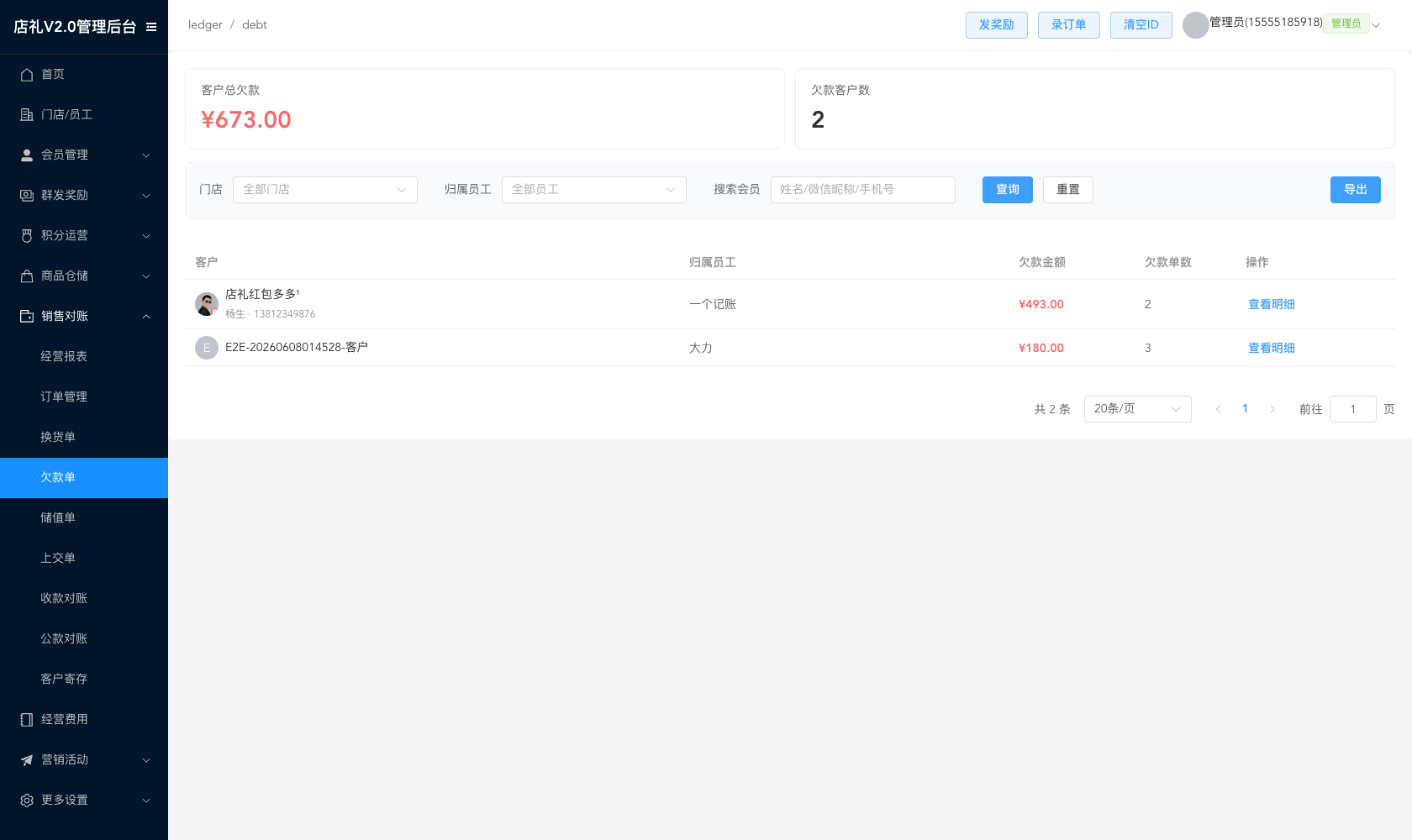Click the 查询 search button
The width and height of the screenshot is (1412, 840).
pyautogui.click(x=1008, y=190)
